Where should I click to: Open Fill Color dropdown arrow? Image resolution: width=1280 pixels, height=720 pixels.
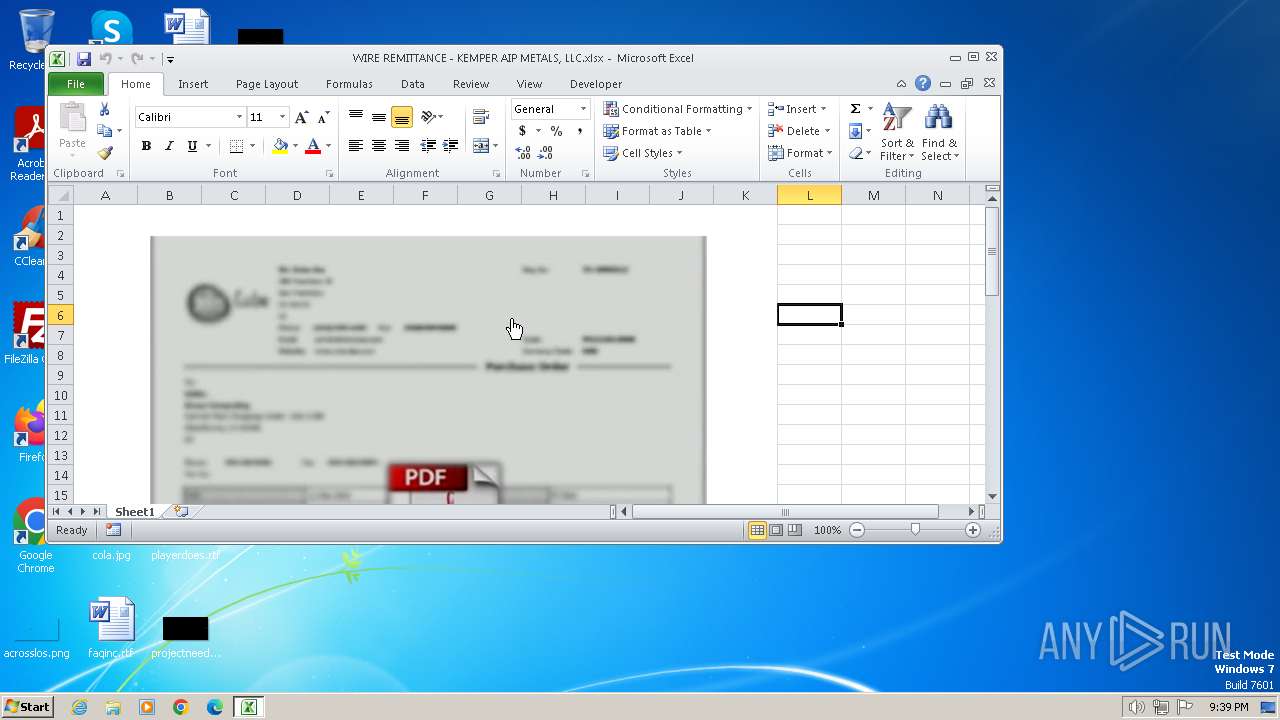point(295,146)
